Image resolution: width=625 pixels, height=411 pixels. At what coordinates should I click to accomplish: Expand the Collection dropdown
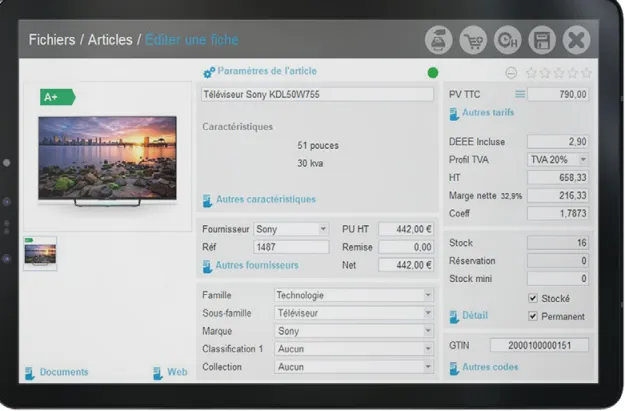[x=428, y=367]
